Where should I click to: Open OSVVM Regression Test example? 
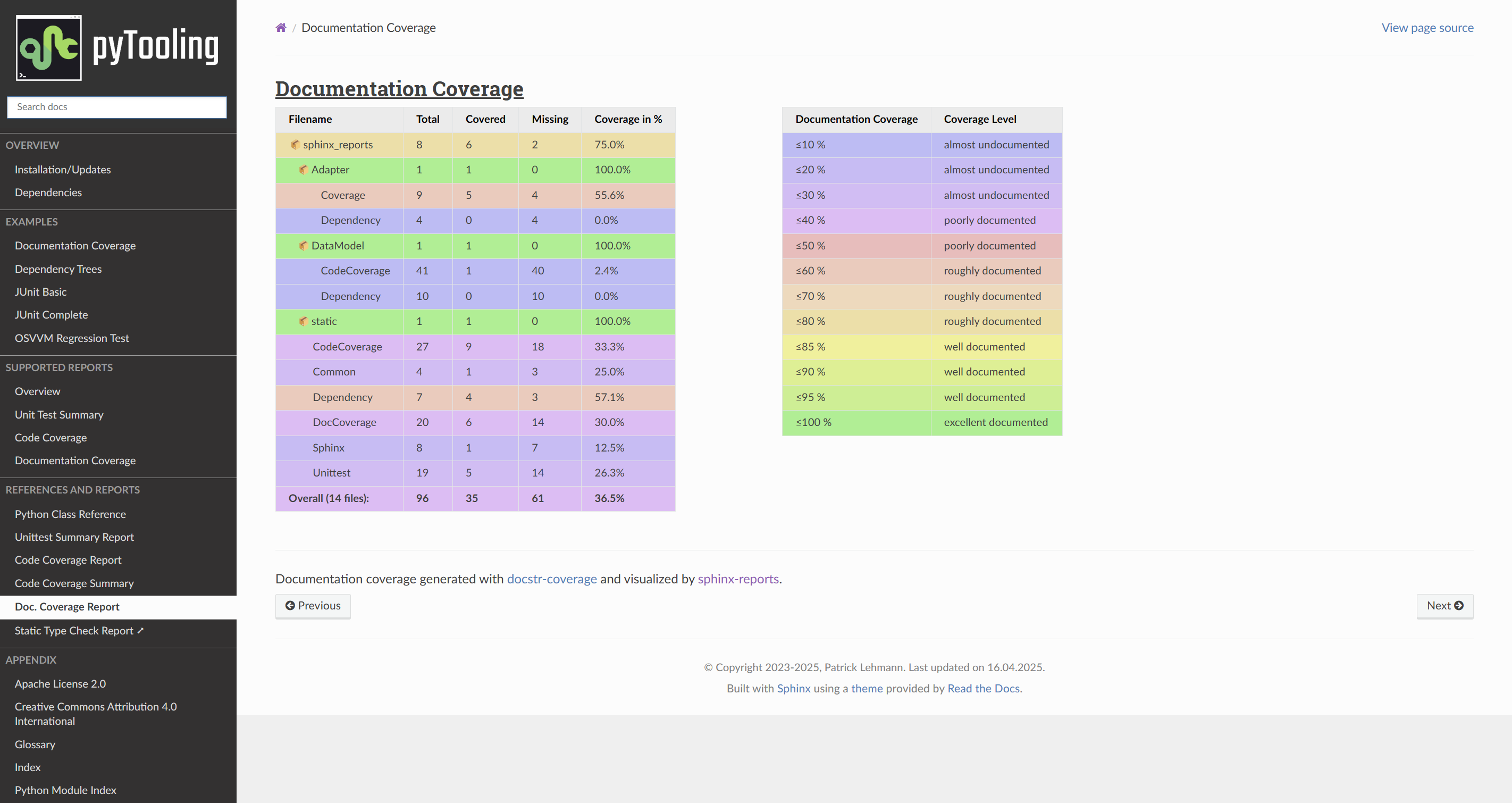pyautogui.click(x=72, y=338)
